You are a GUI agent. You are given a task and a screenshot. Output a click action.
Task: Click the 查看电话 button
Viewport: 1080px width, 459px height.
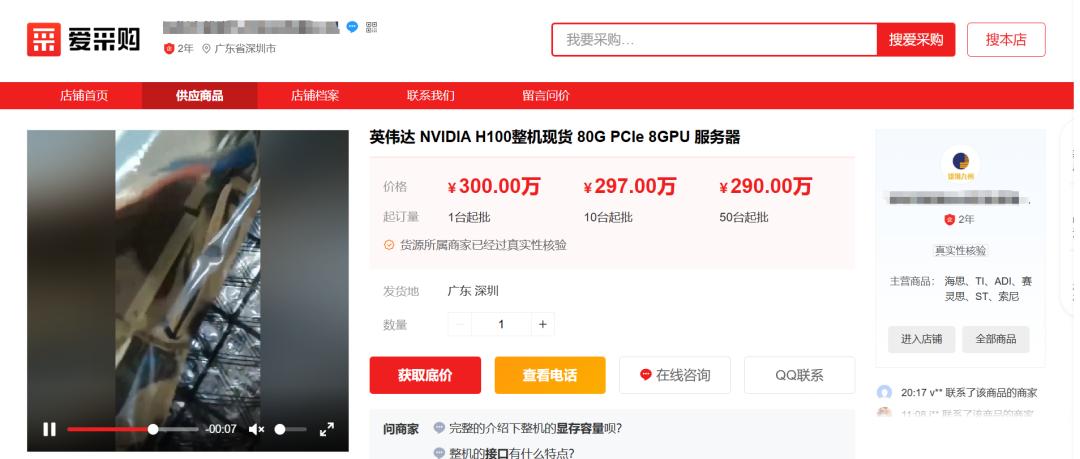[x=550, y=375]
